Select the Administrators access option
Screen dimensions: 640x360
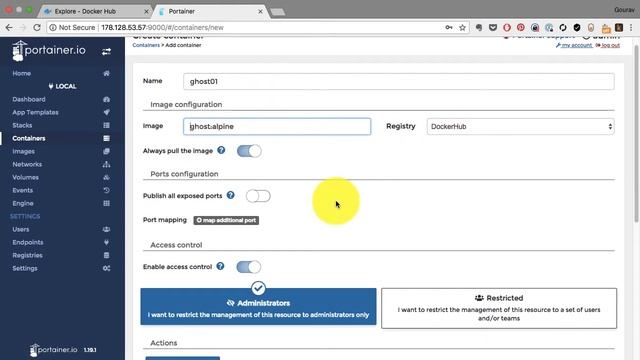pyautogui.click(x=258, y=307)
